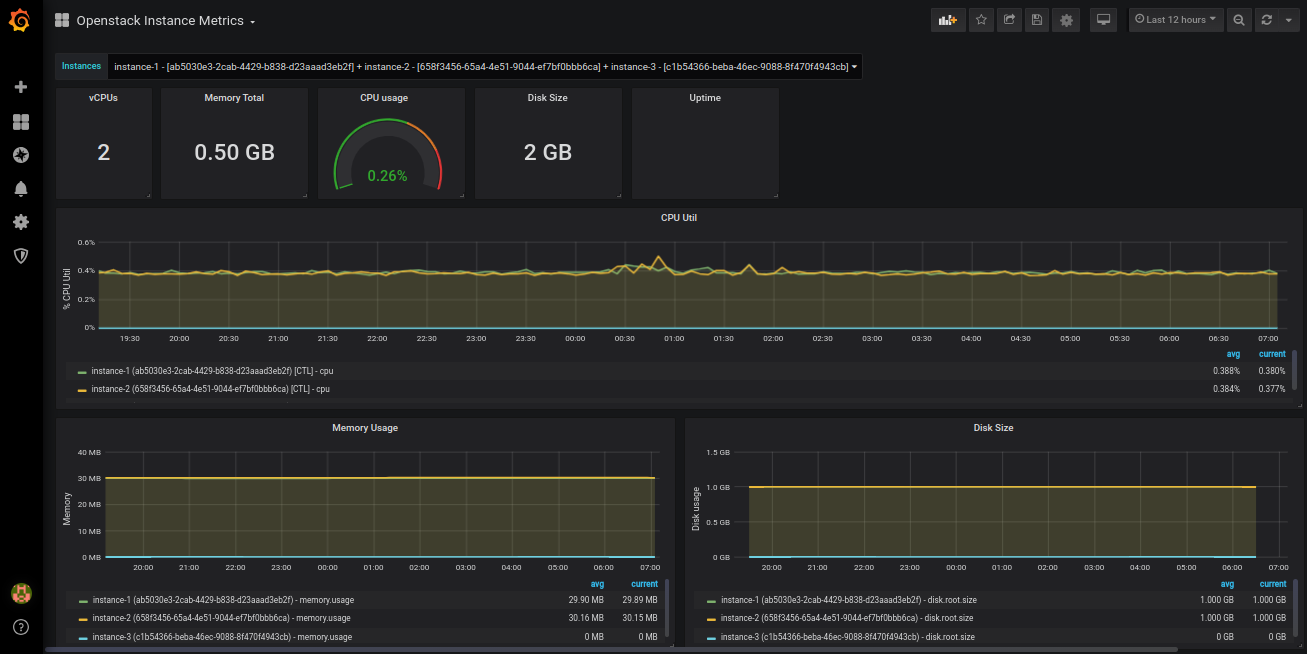
Task: Expand the Instances variable dropdown
Action: pyautogui.click(x=484, y=67)
